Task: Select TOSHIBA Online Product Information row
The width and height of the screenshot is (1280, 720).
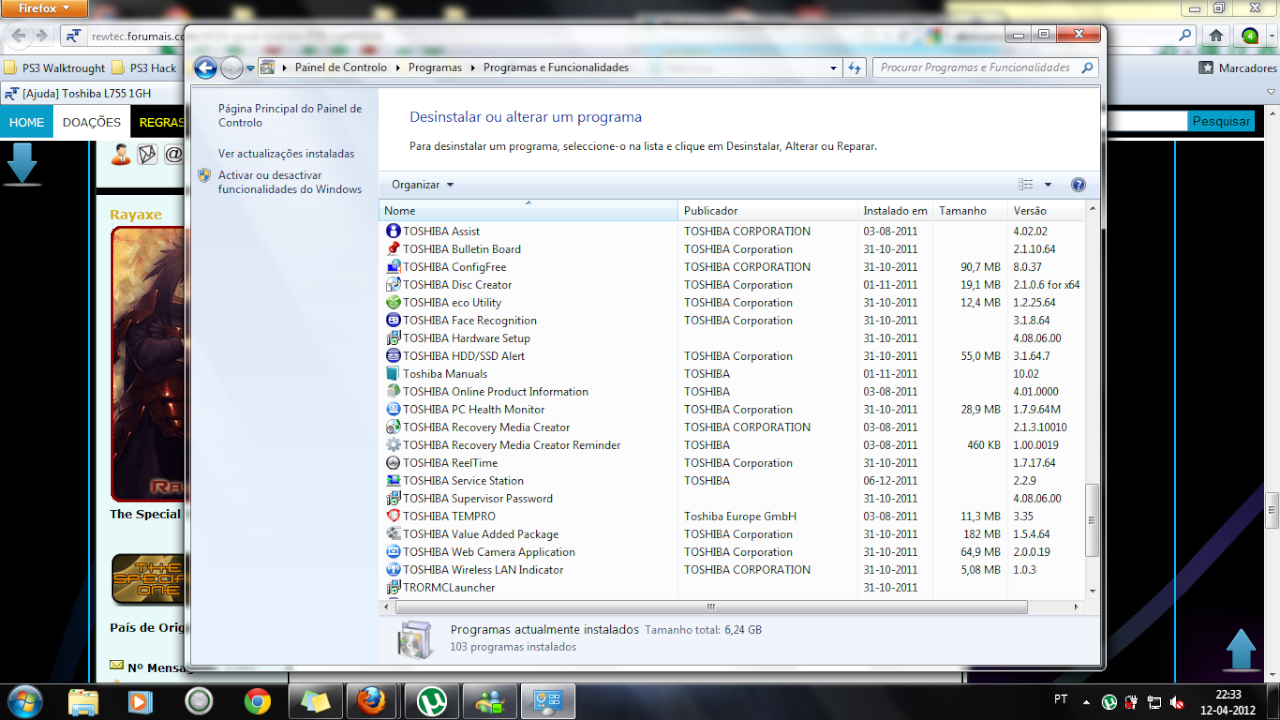Action: point(731,392)
